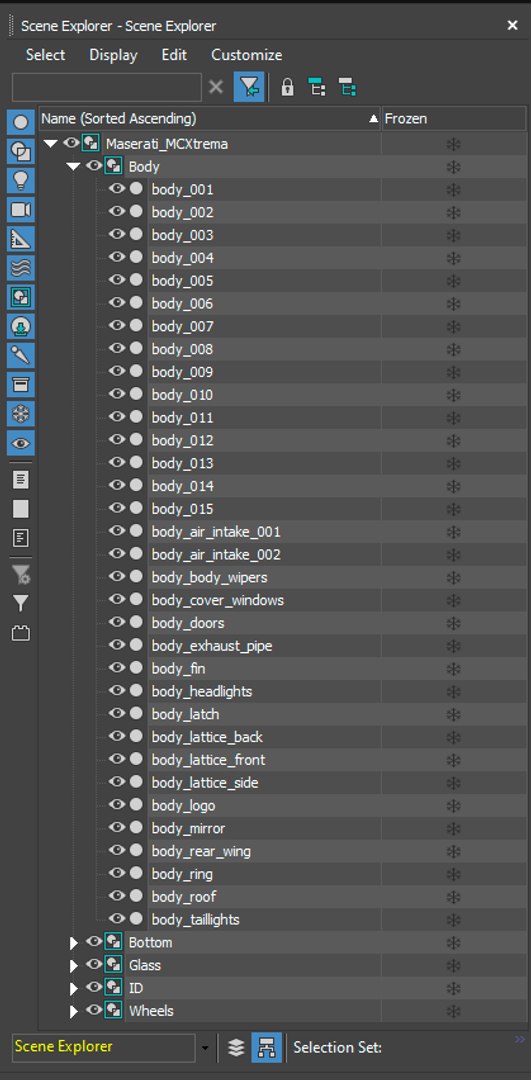Toggle visibility eye of Body group
Image resolution: width=531 pixels, height=1080 pixels.
(x=94, y=166)
